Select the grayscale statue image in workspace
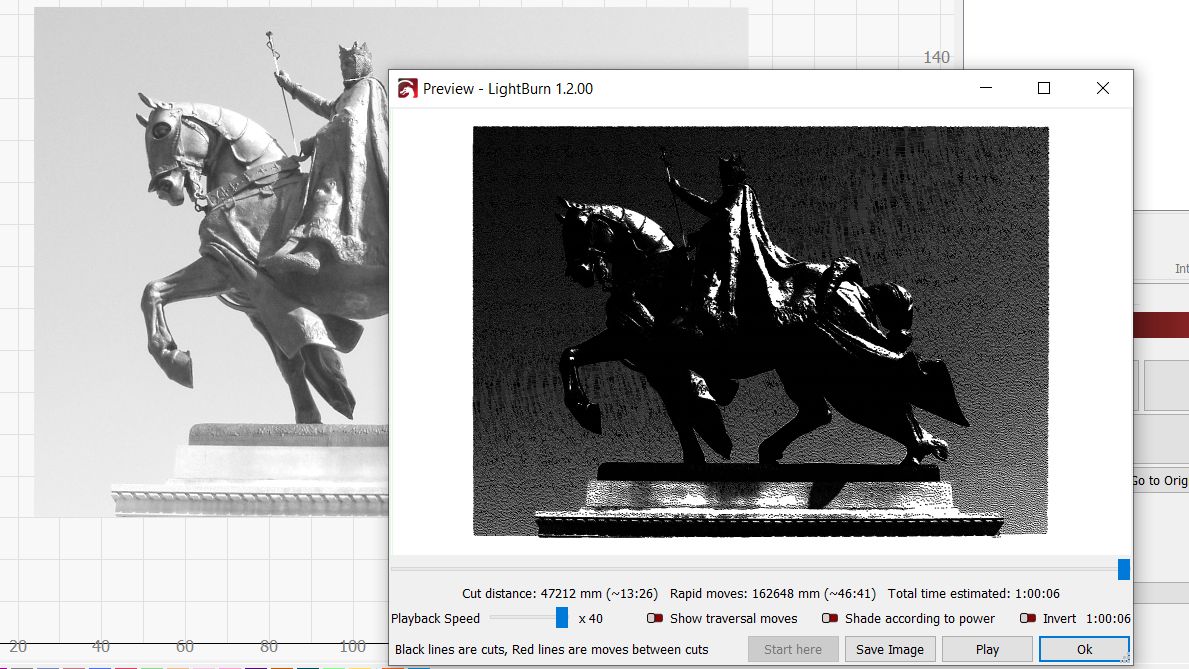 pyautogui.click(x=211, y=262)
